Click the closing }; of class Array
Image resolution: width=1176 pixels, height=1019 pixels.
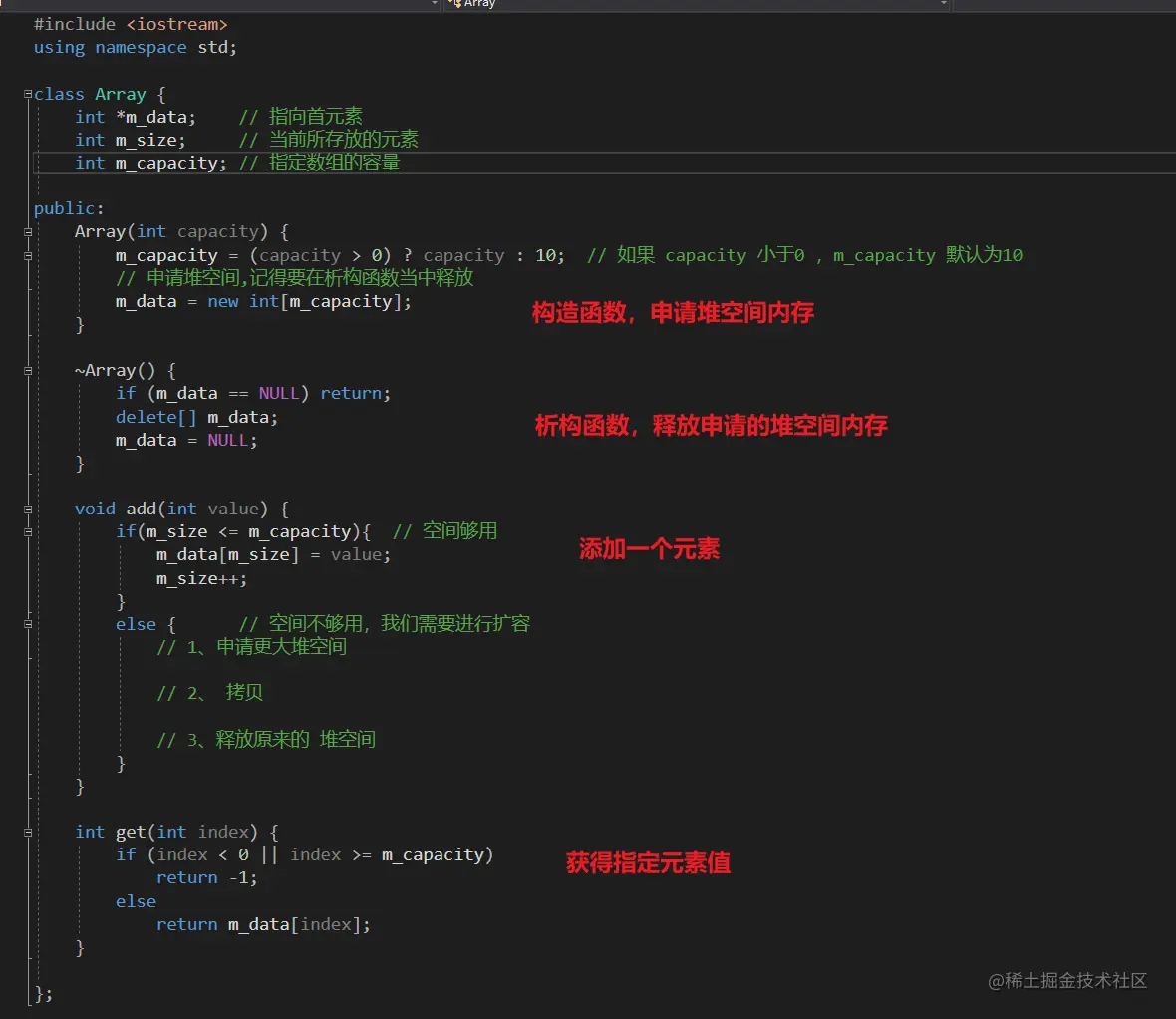pyautogui.click(x=44, y=994)
